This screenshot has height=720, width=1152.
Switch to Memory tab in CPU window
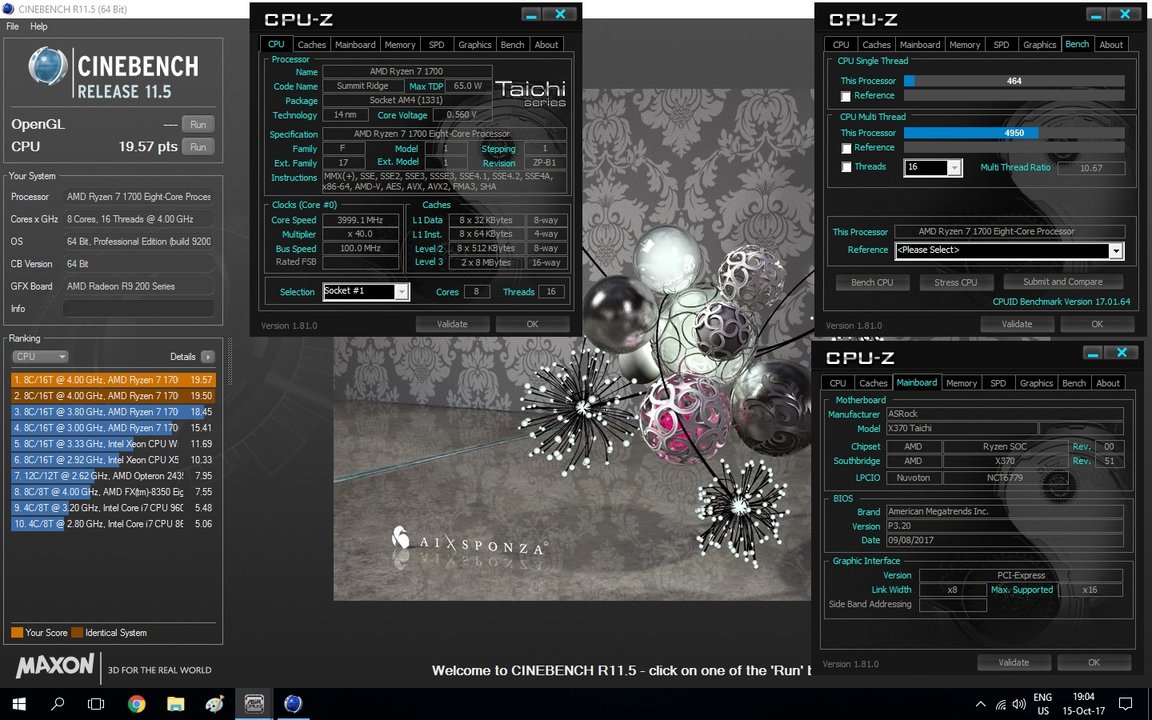point(400,44)
